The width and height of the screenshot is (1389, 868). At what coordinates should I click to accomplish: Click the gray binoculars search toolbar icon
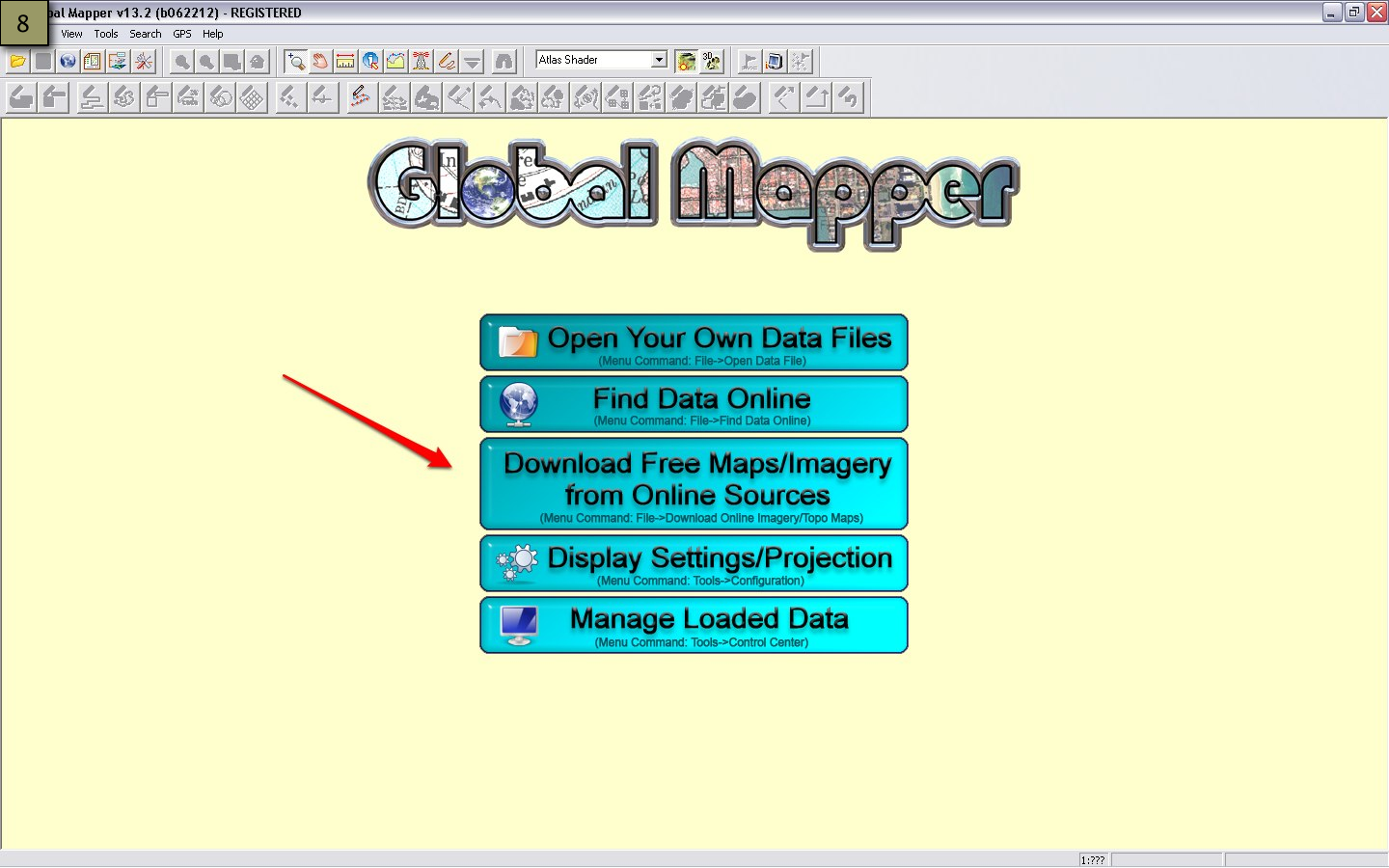tap(504, 62)
